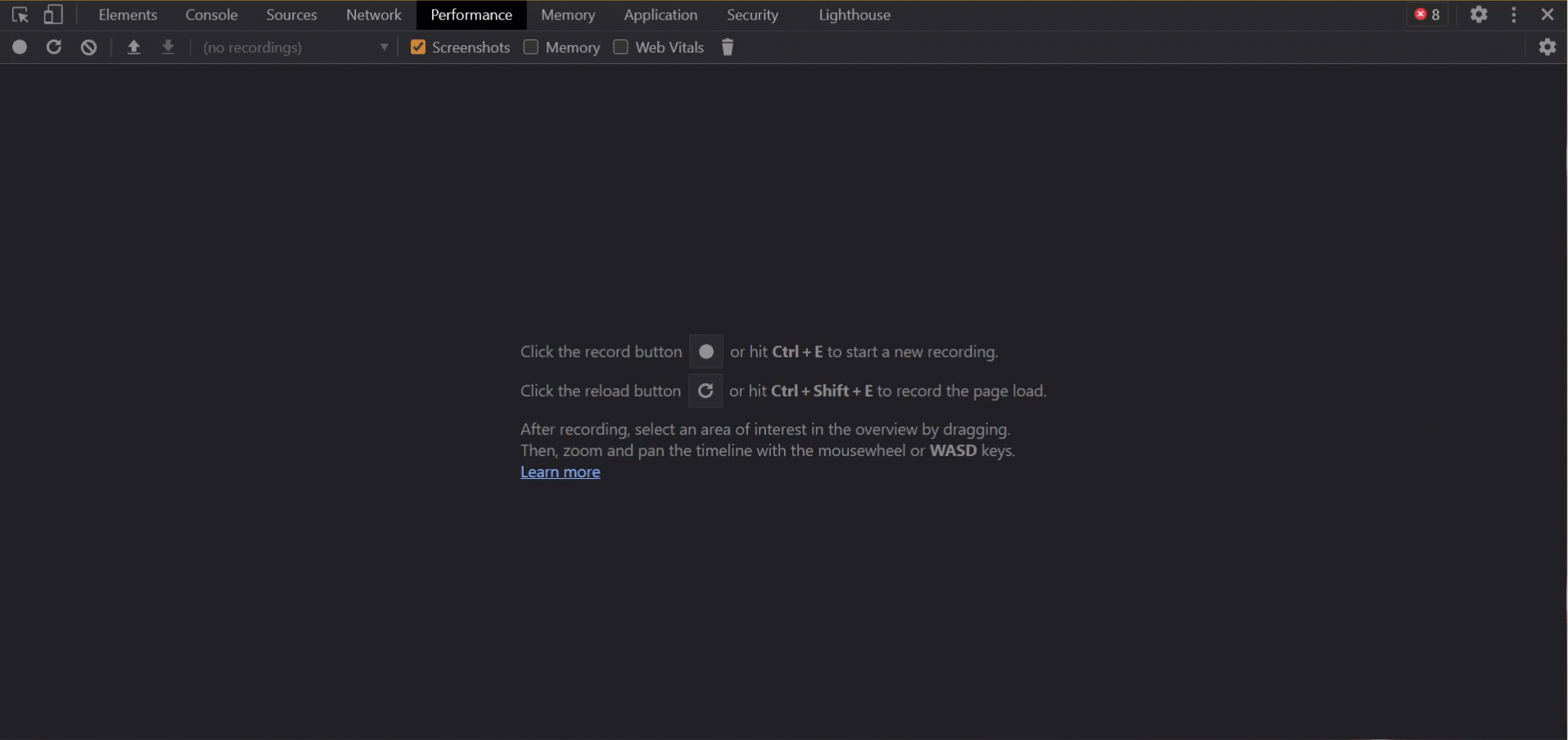Open DevTools settings gear icon
The height and width of the screenshot is (740, 1568).
coord(1478,15)
